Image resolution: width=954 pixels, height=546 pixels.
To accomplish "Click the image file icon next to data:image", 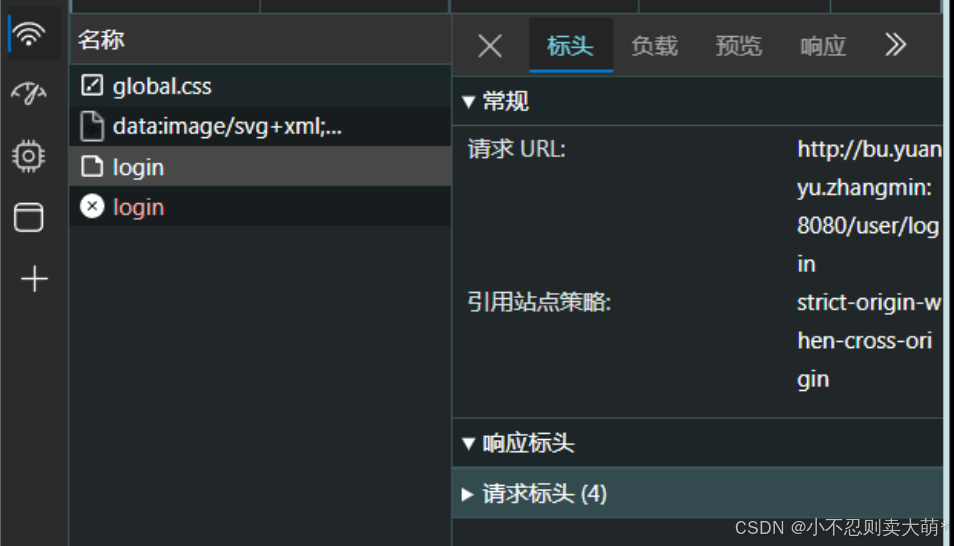I will click(92, 126).
